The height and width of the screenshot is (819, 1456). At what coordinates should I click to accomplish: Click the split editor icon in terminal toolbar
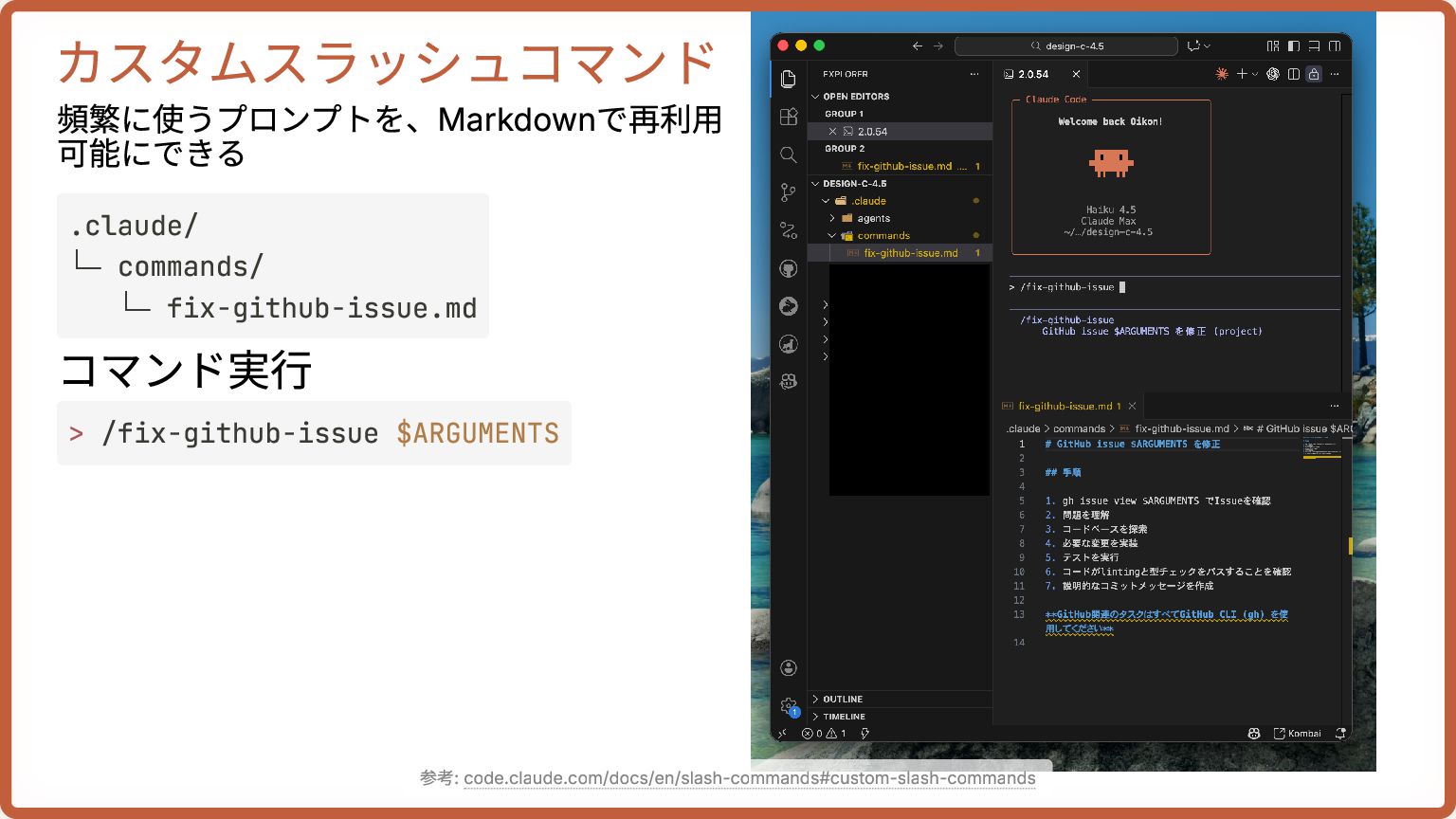[x=1293, y=74]
